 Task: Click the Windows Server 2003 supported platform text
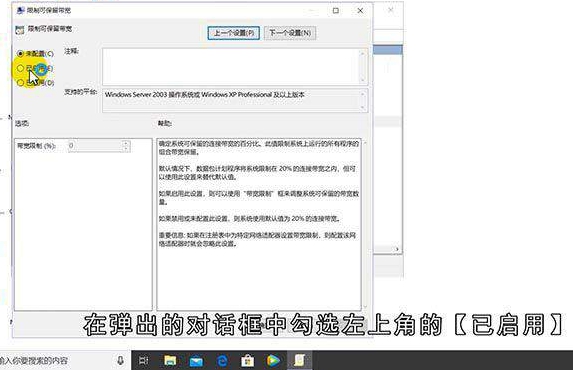(x=205, y=95)
